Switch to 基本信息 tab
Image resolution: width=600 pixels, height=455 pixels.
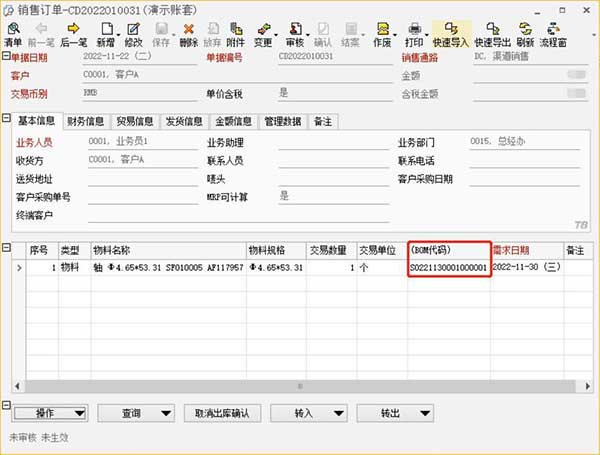point(37,121)
